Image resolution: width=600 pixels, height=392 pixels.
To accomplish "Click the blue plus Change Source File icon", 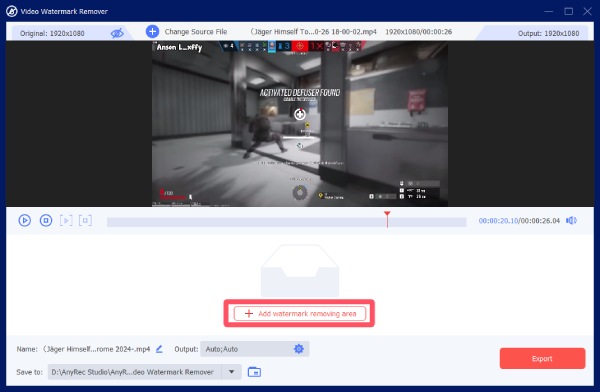I will coord(152,31).
